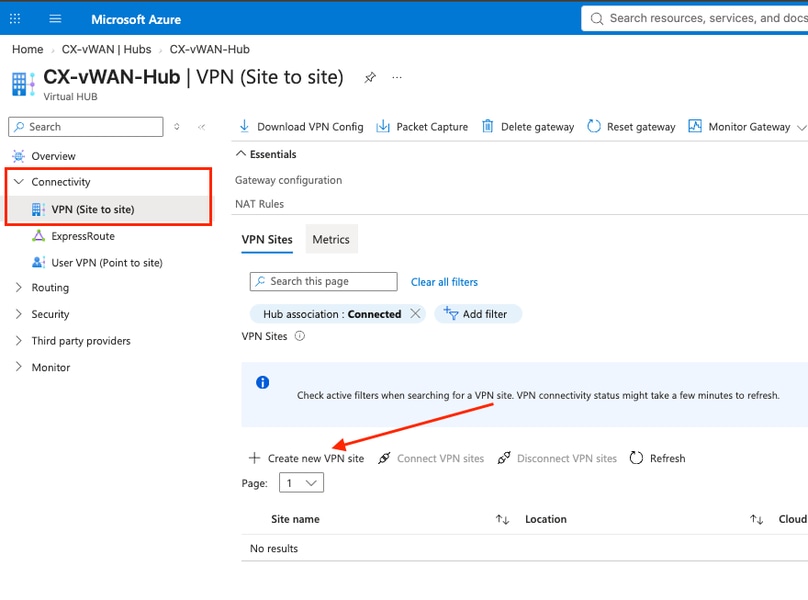
Task: Collapse the Essentials section
Action: click(x=266, y=154)
